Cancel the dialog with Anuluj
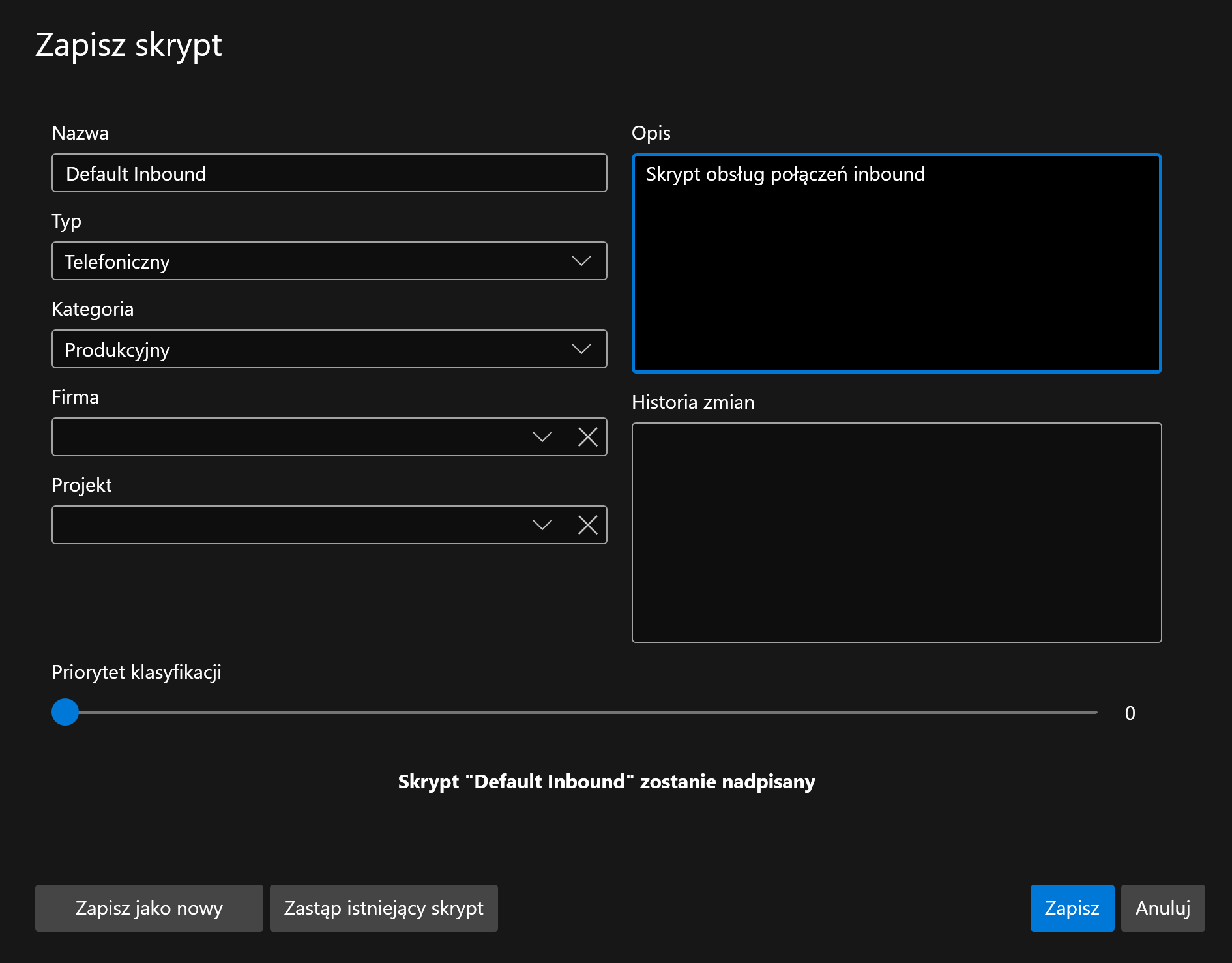 (x=1162, y=908)
